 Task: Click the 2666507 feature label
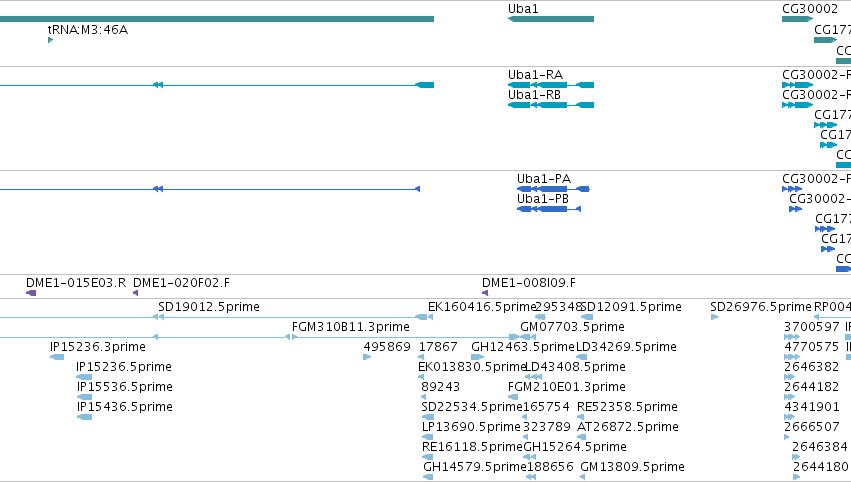(x=811, y=428)
